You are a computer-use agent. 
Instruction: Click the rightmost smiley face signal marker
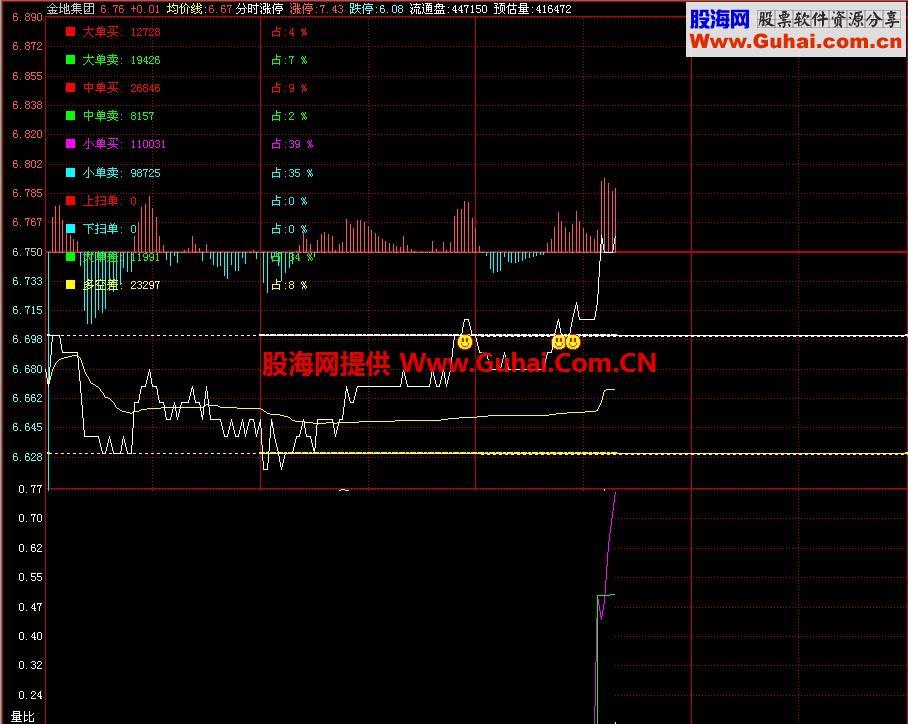tap(573, 342)
